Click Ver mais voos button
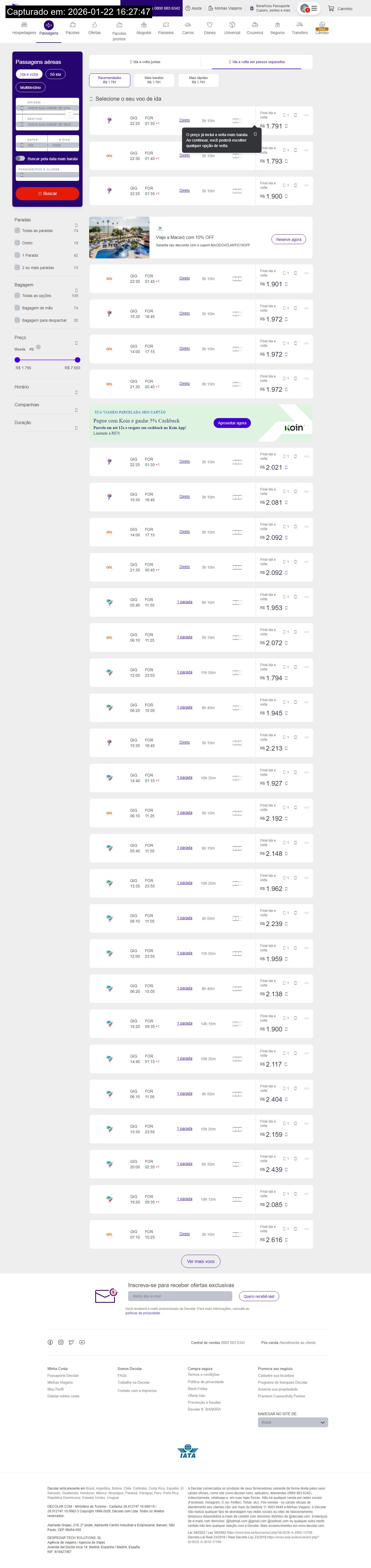 pos(201,1261)
